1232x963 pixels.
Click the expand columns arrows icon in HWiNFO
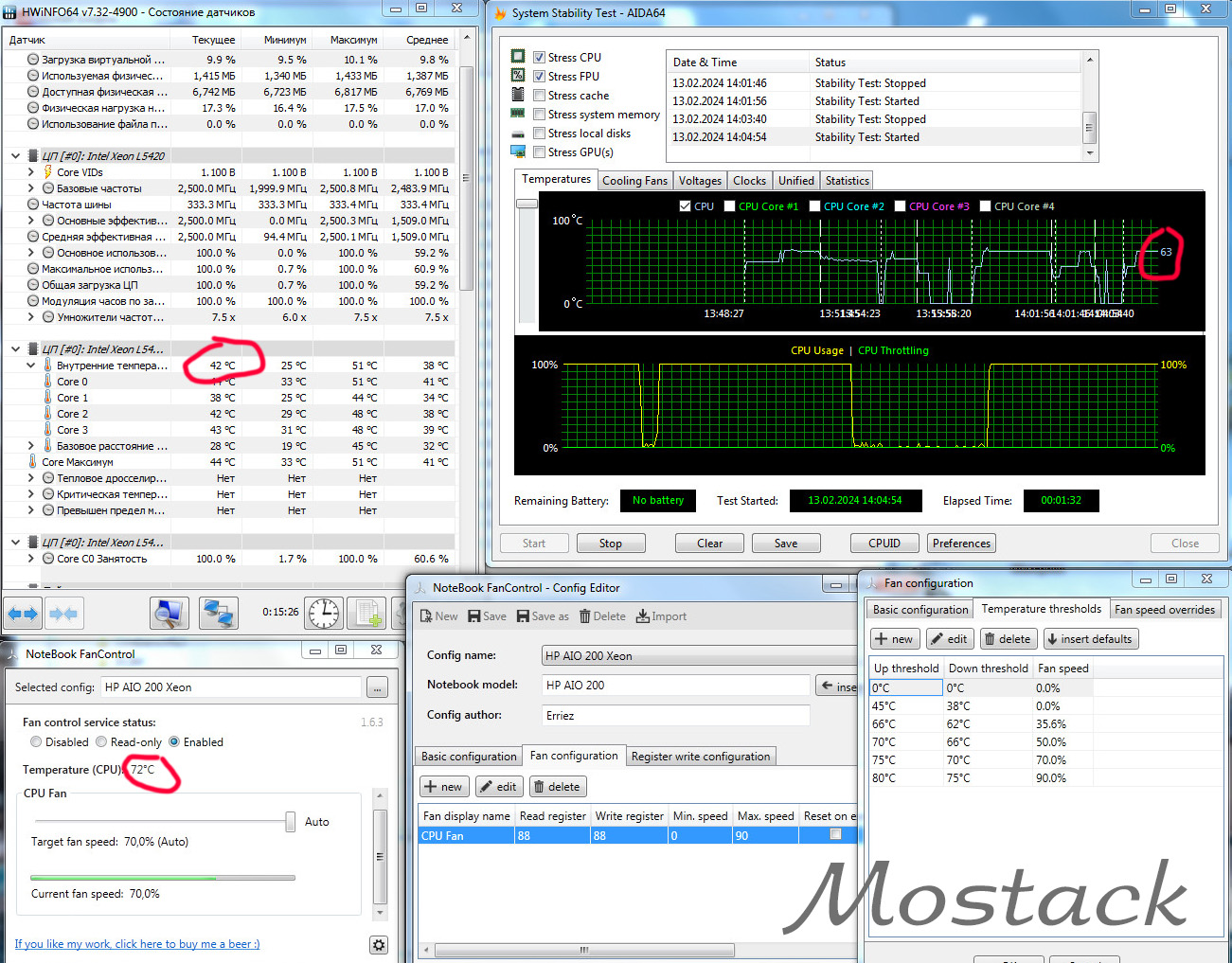[x=23, y=614]
